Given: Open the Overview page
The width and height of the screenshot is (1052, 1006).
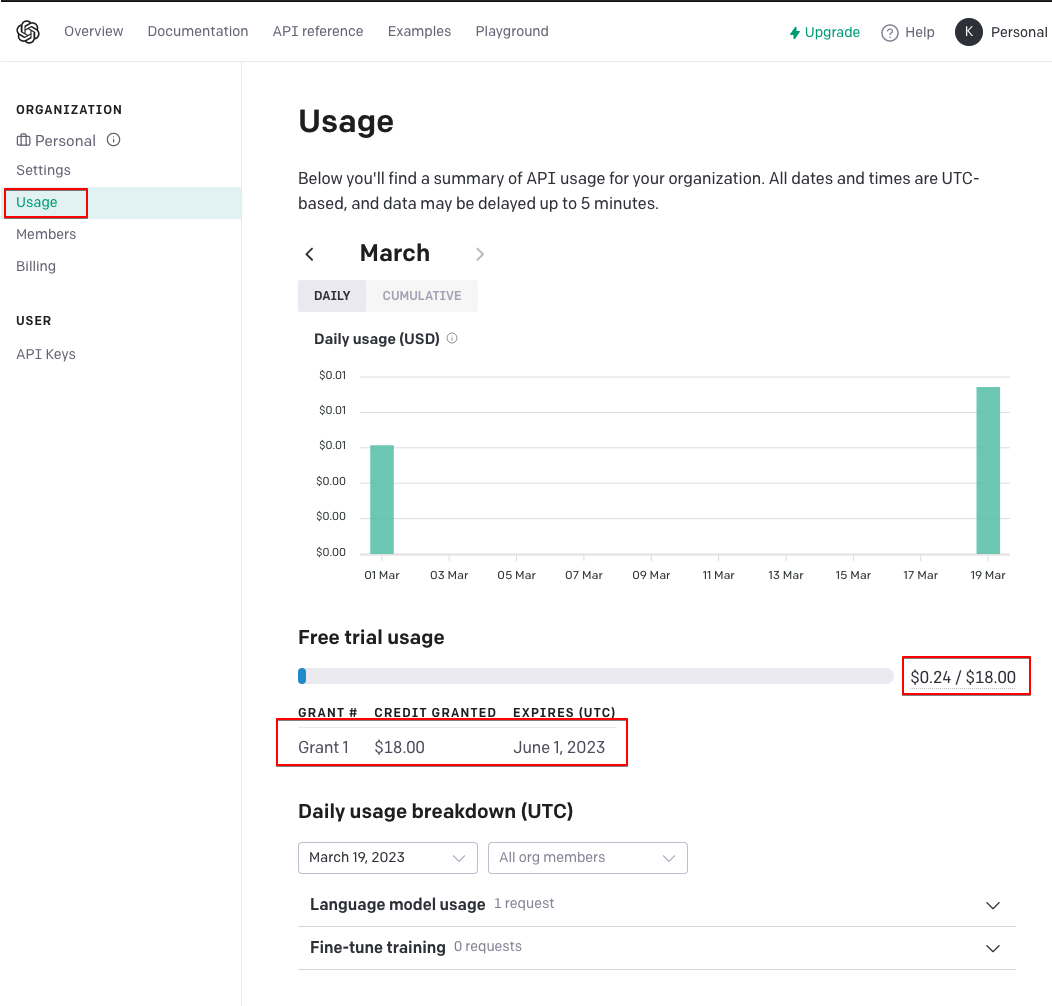Looking at the screenshot, I should point(93,32).
